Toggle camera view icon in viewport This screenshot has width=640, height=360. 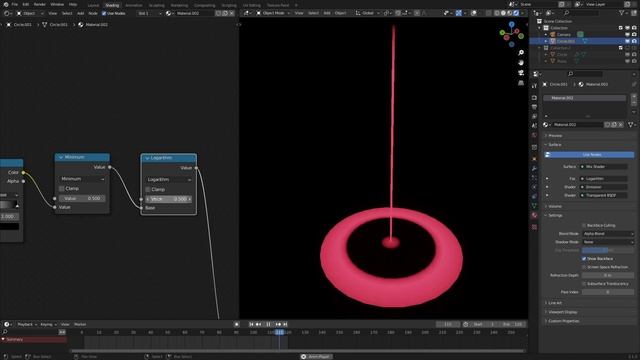pyautogui.click(x=521, y=73)
